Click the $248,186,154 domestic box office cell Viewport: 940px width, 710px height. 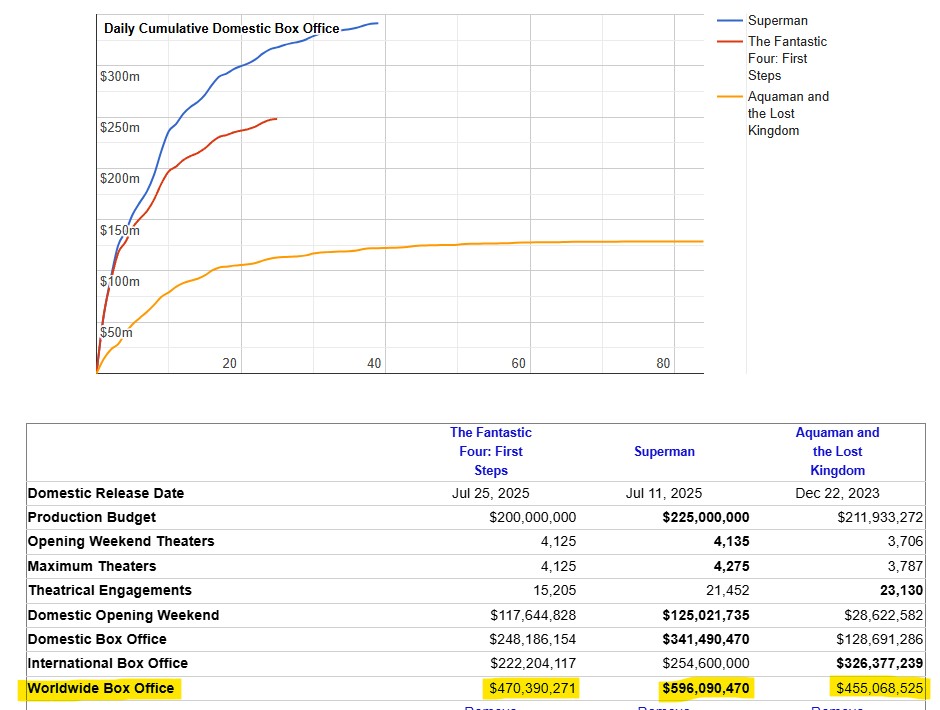532,639
